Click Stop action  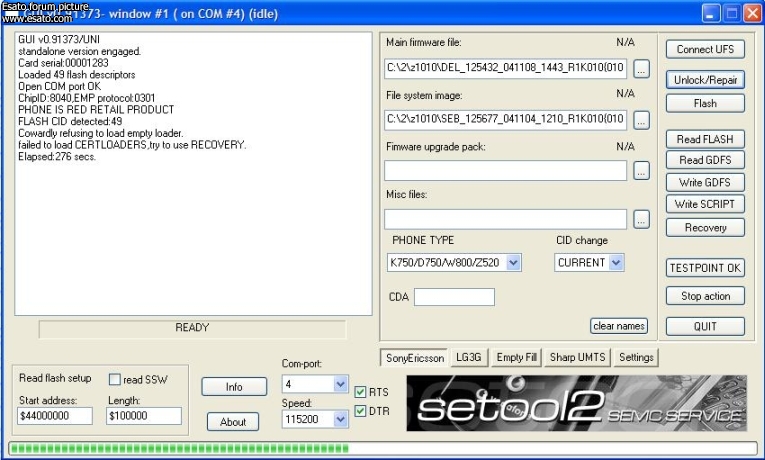(705, 296)
